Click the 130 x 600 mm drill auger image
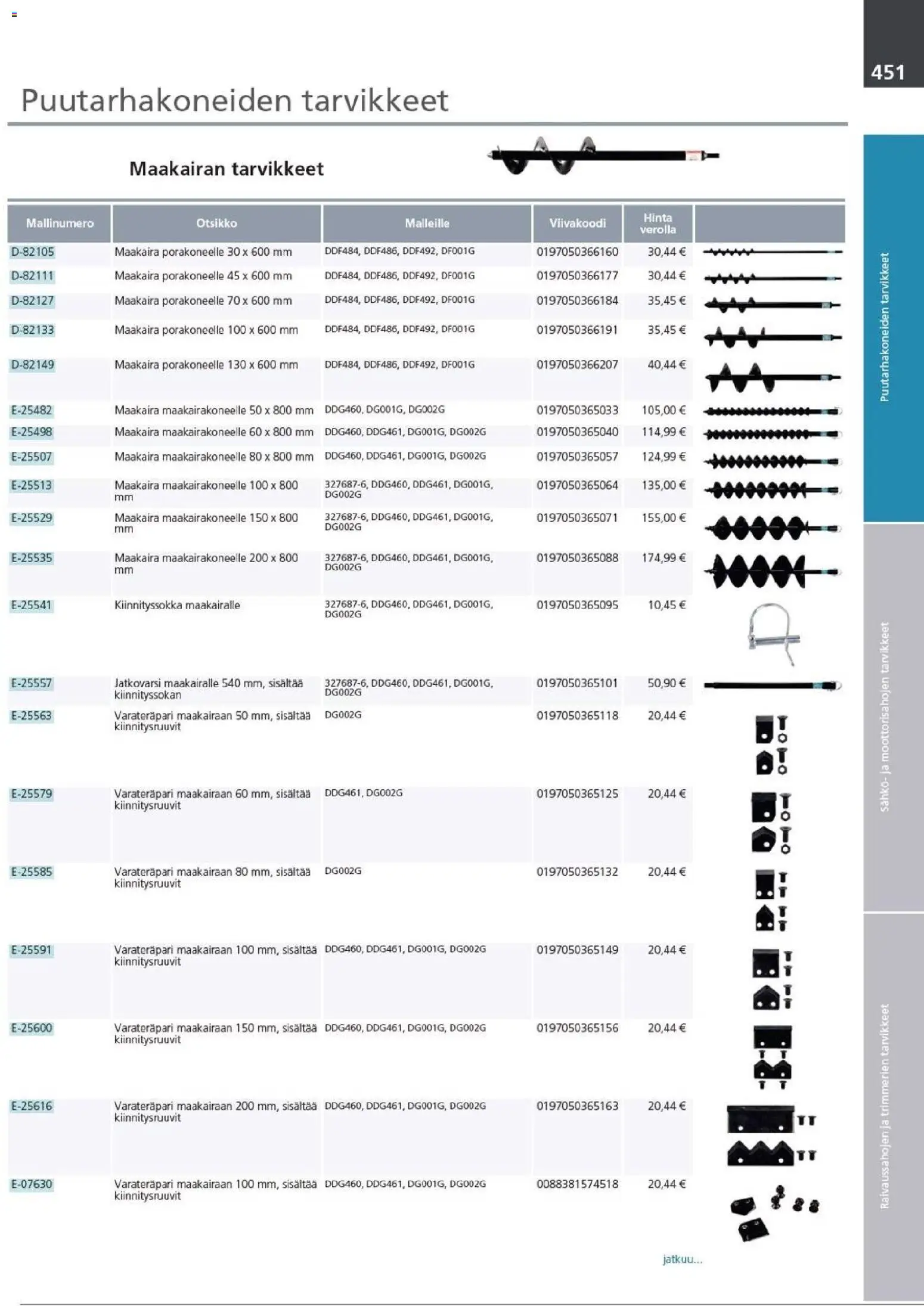924x1306 pixels. 772,377
